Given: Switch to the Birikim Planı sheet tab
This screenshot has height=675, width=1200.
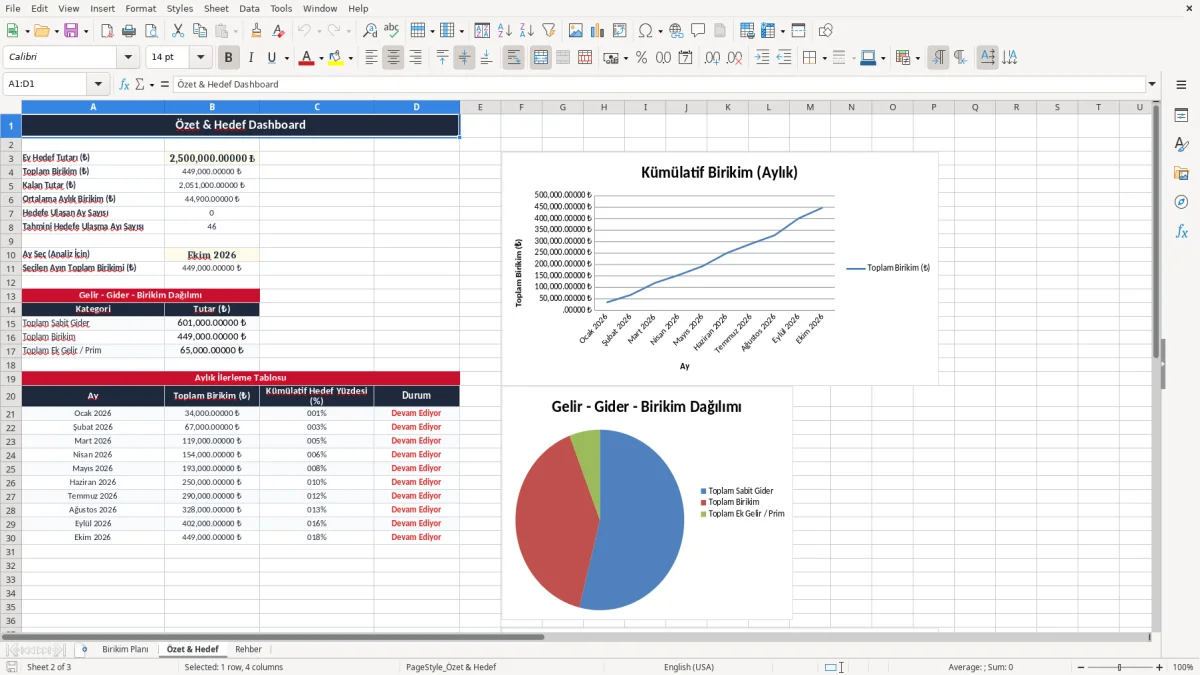Looking at the screenshot, I should point(125,649).
